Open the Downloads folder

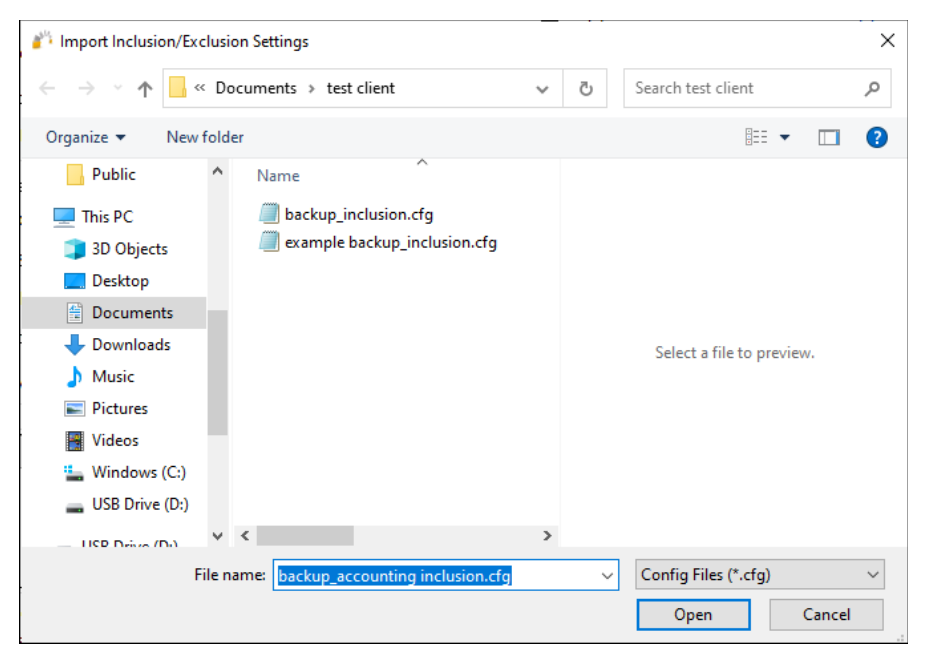pos(131,345)
